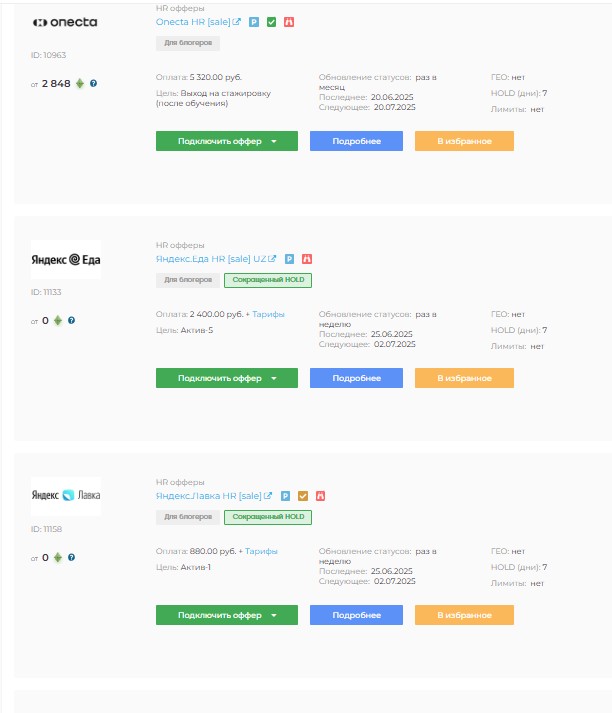Click the Яндекс Еда logo thumbnail
The width and height of the screenshot is (612, 713).
click(66, 260)
